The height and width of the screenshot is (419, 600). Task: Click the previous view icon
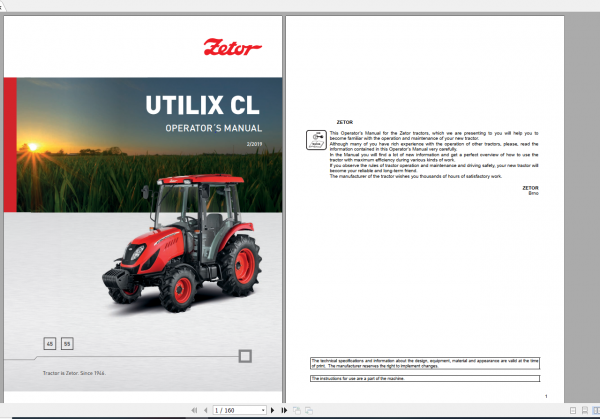[x=297, y=410]
